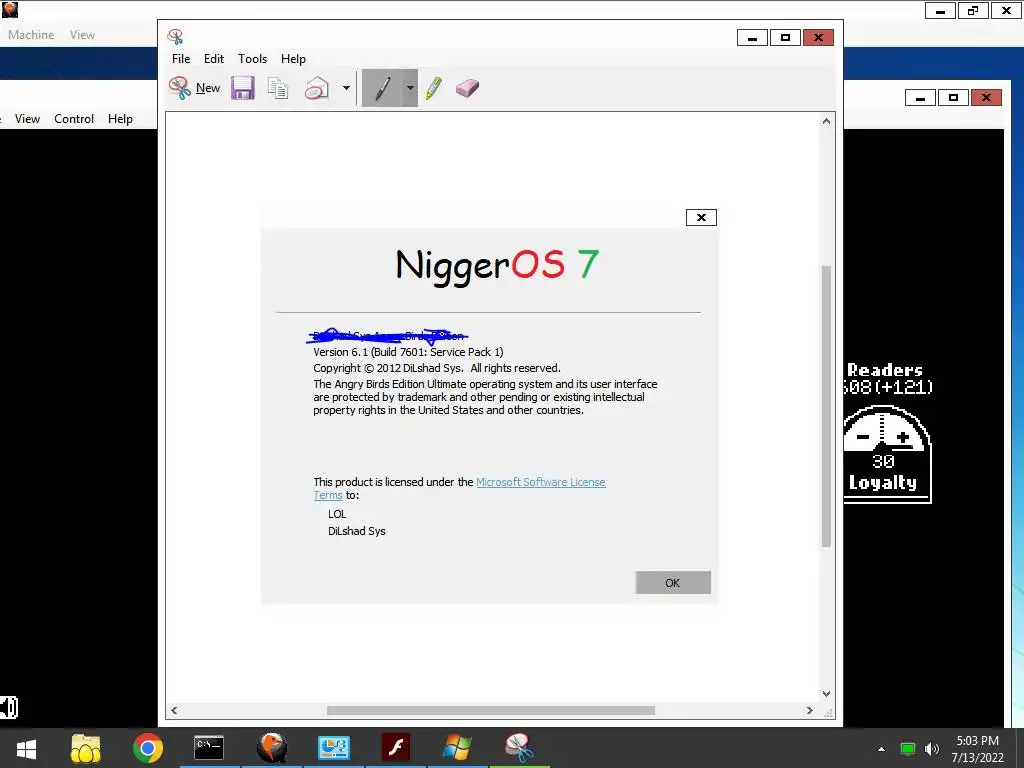Open the Control Panel taskbar icon

tap(334, 748)
